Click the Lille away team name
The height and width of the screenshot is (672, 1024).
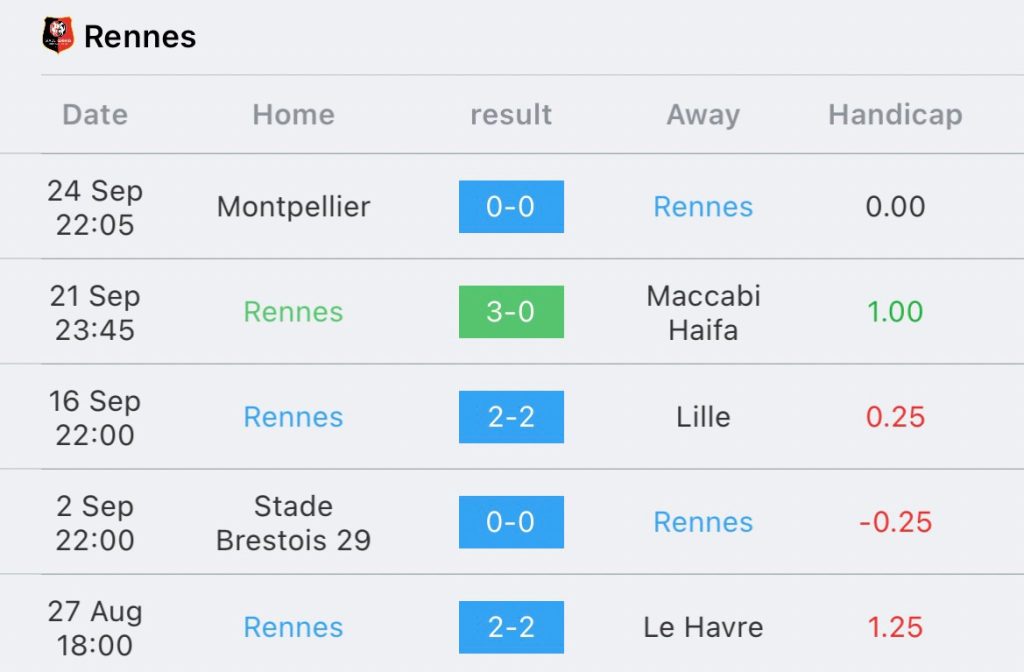pyautogui.click(x=703, y=417)
